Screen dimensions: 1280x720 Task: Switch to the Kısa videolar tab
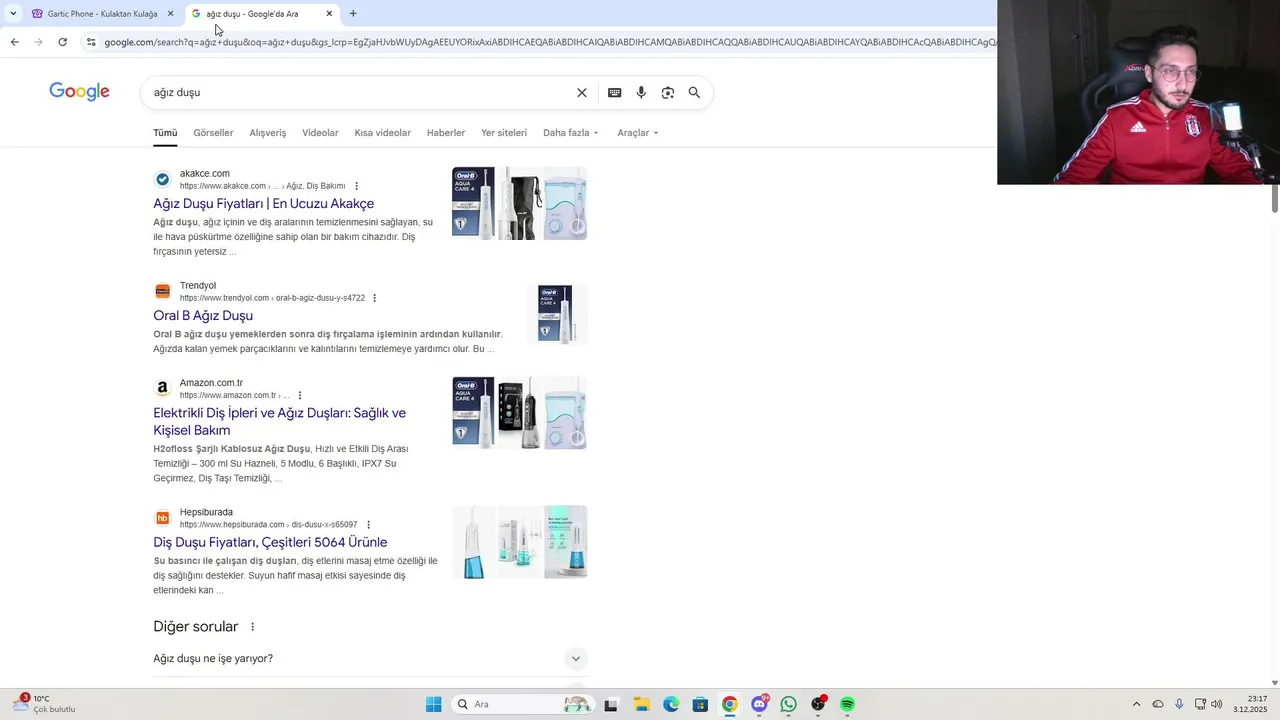[x=382, y=133]
